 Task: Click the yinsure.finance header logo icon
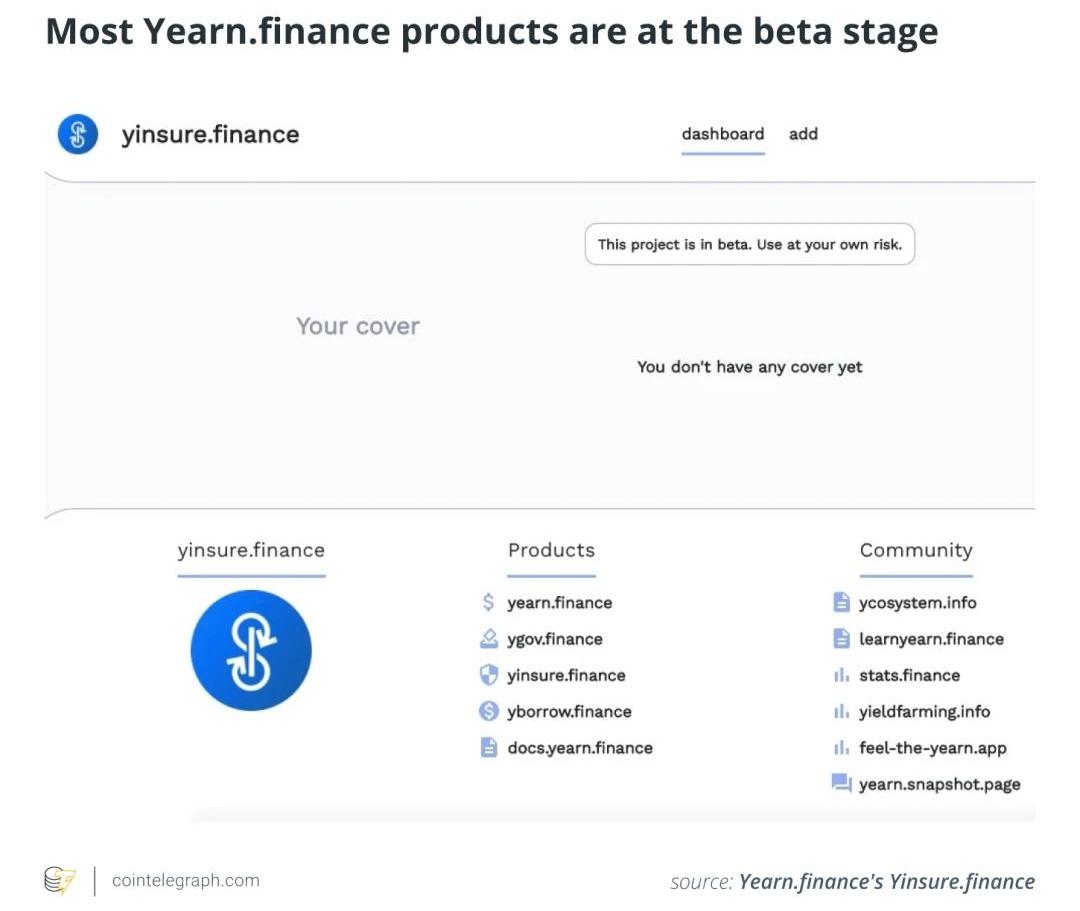(78, 134)
